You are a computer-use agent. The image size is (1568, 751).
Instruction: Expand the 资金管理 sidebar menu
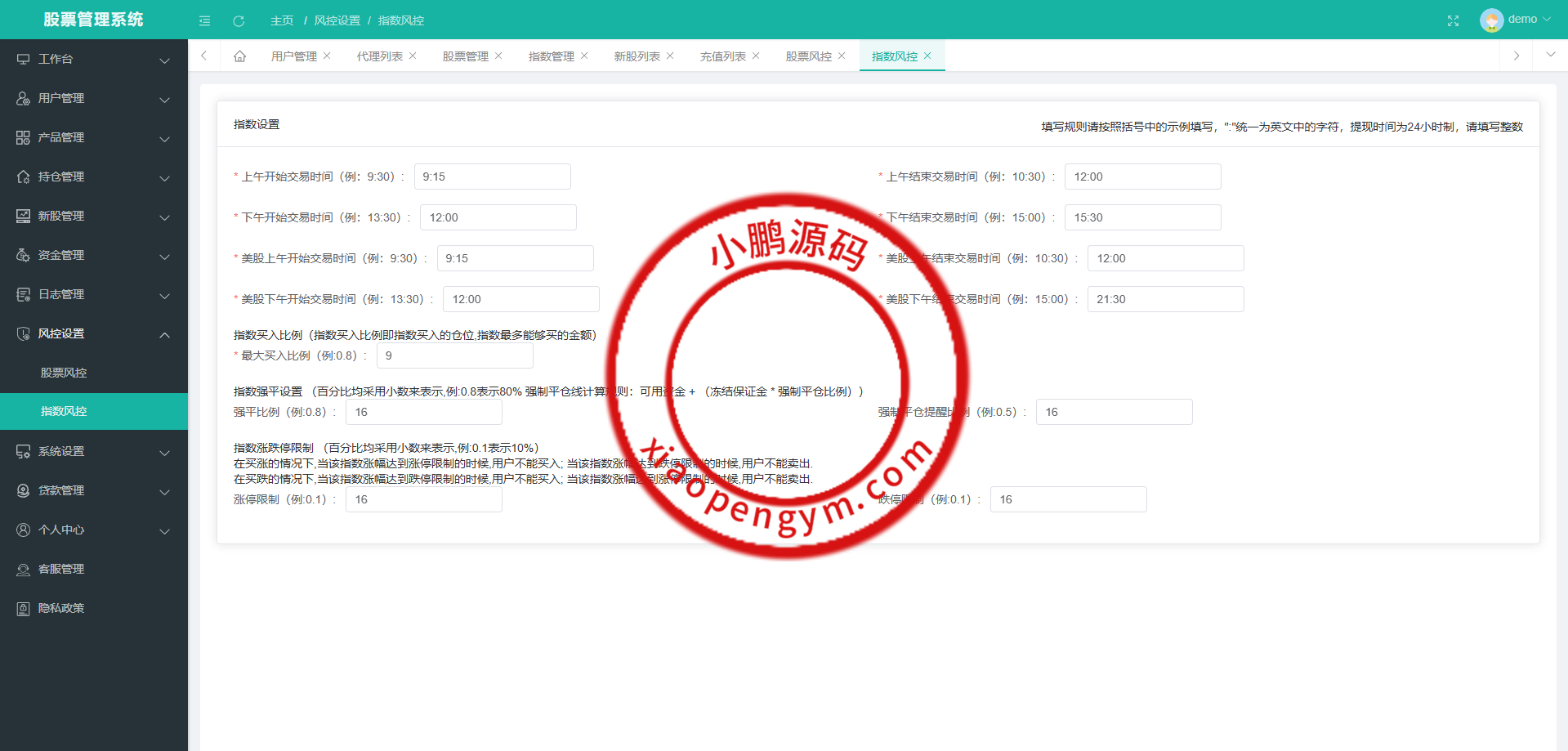pyautogui.click(x=93, y=255)
